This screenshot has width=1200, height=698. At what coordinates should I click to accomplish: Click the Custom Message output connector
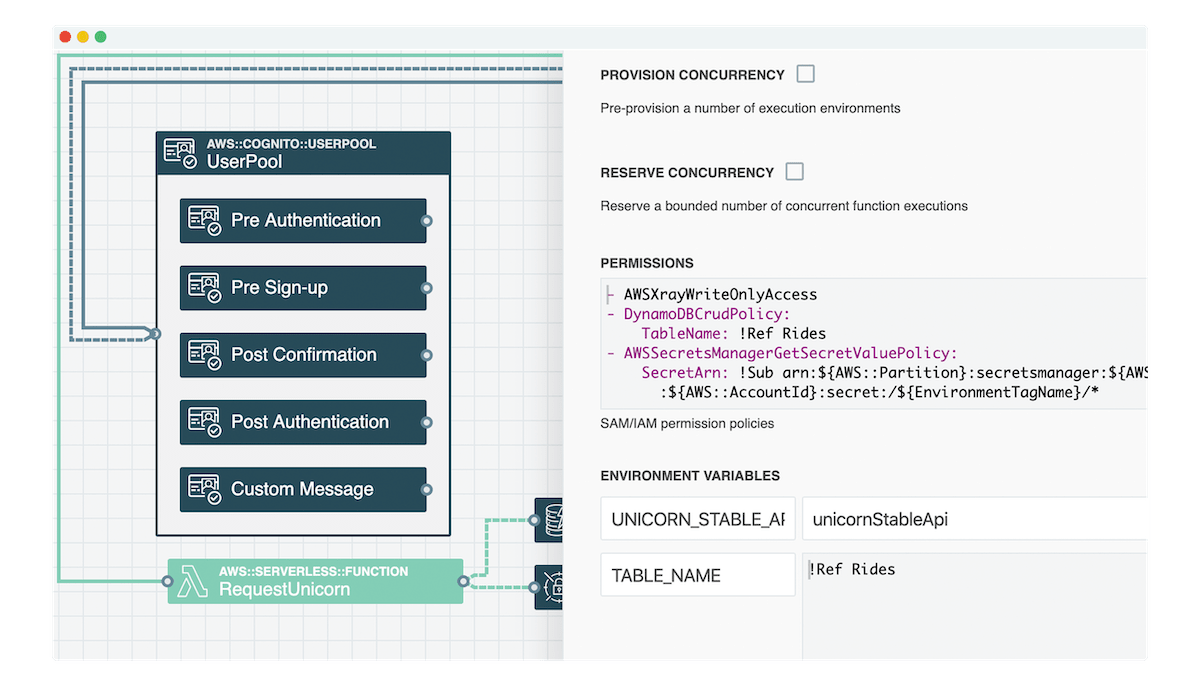pyautogui.click(x=426, y=489)
